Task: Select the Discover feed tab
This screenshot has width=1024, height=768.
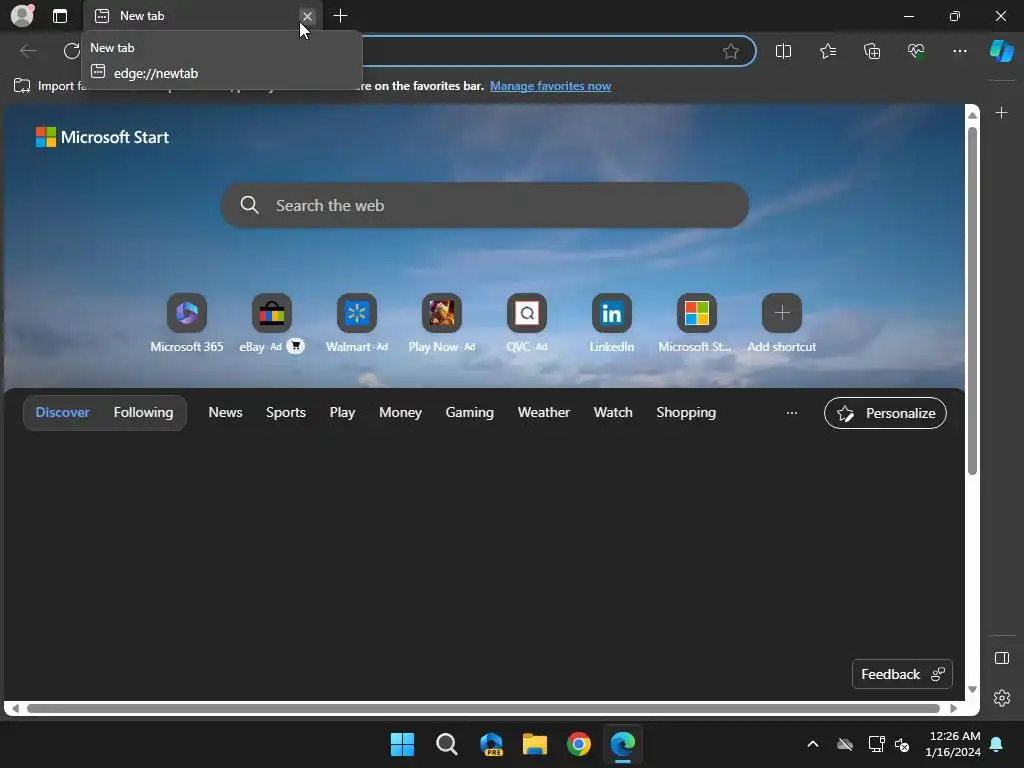Action: (63, 413)
